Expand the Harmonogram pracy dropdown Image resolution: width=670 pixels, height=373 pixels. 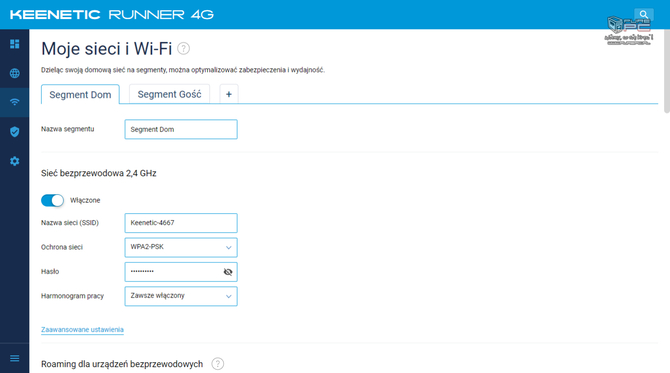[181, 296]
